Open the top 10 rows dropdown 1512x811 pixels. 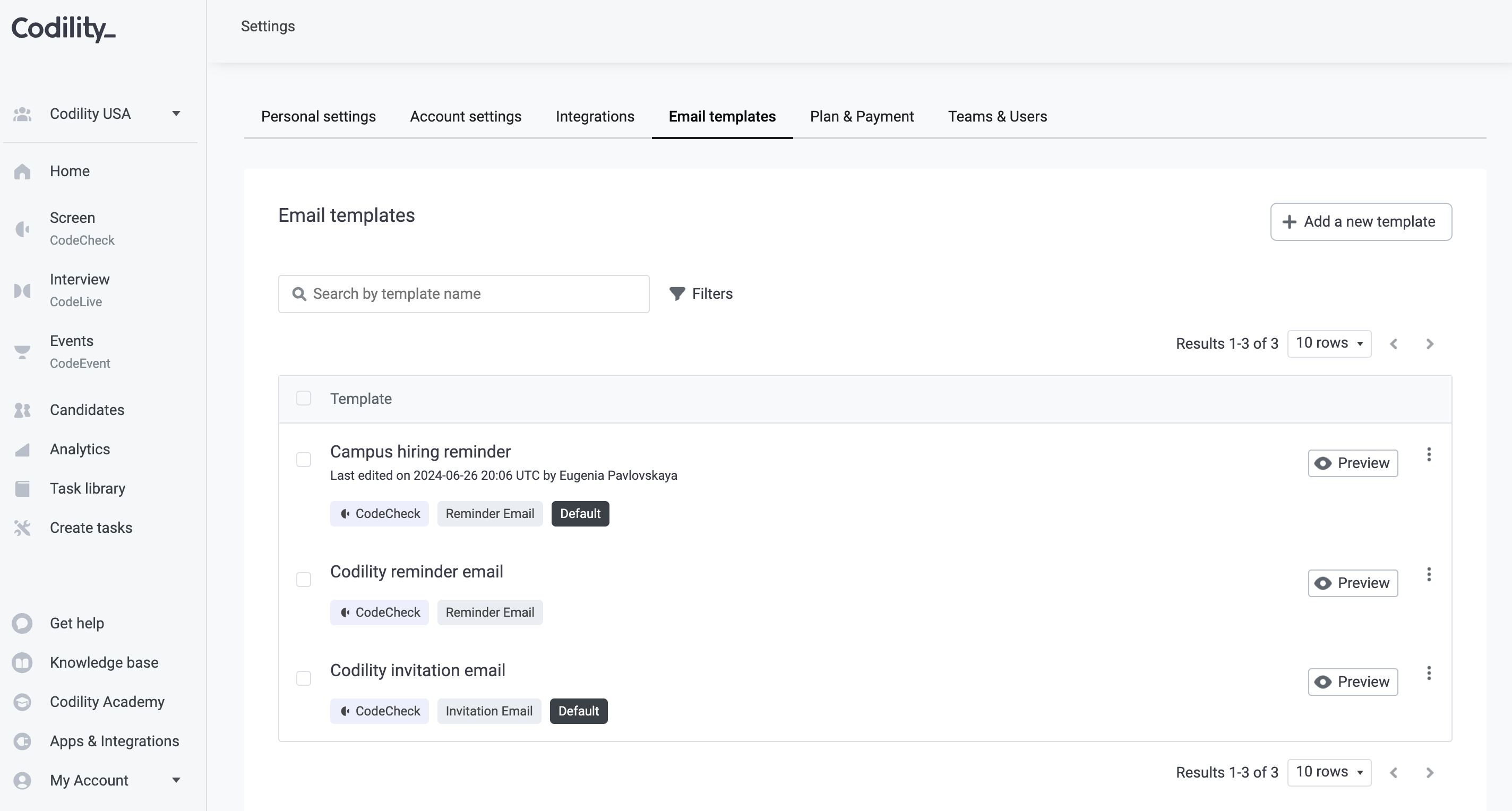point(1329,344)
